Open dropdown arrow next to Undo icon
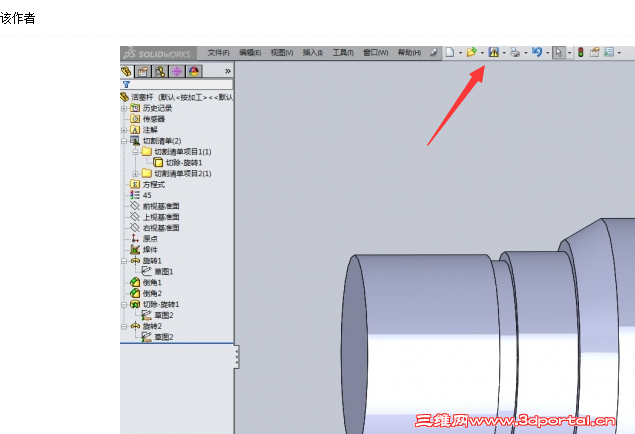The width and height of the screenshot is (635, 434). [548, 53]
